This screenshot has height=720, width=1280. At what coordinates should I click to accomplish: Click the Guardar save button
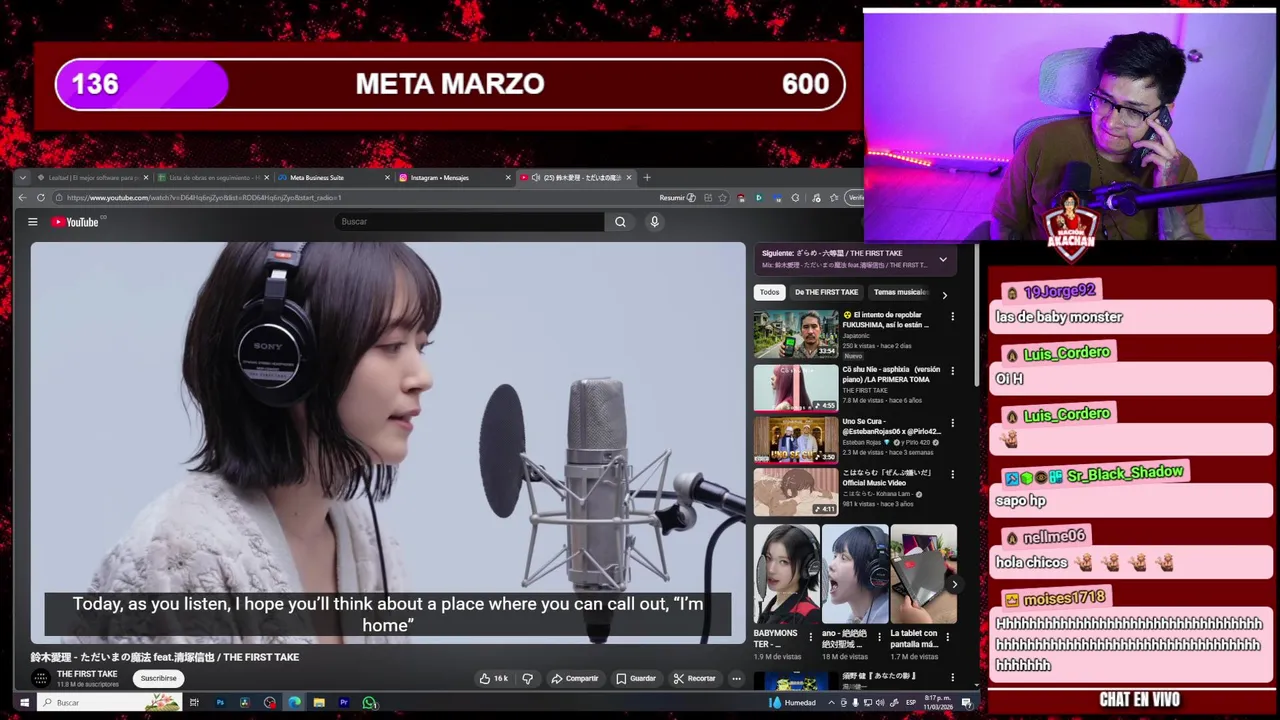point(636,678)
